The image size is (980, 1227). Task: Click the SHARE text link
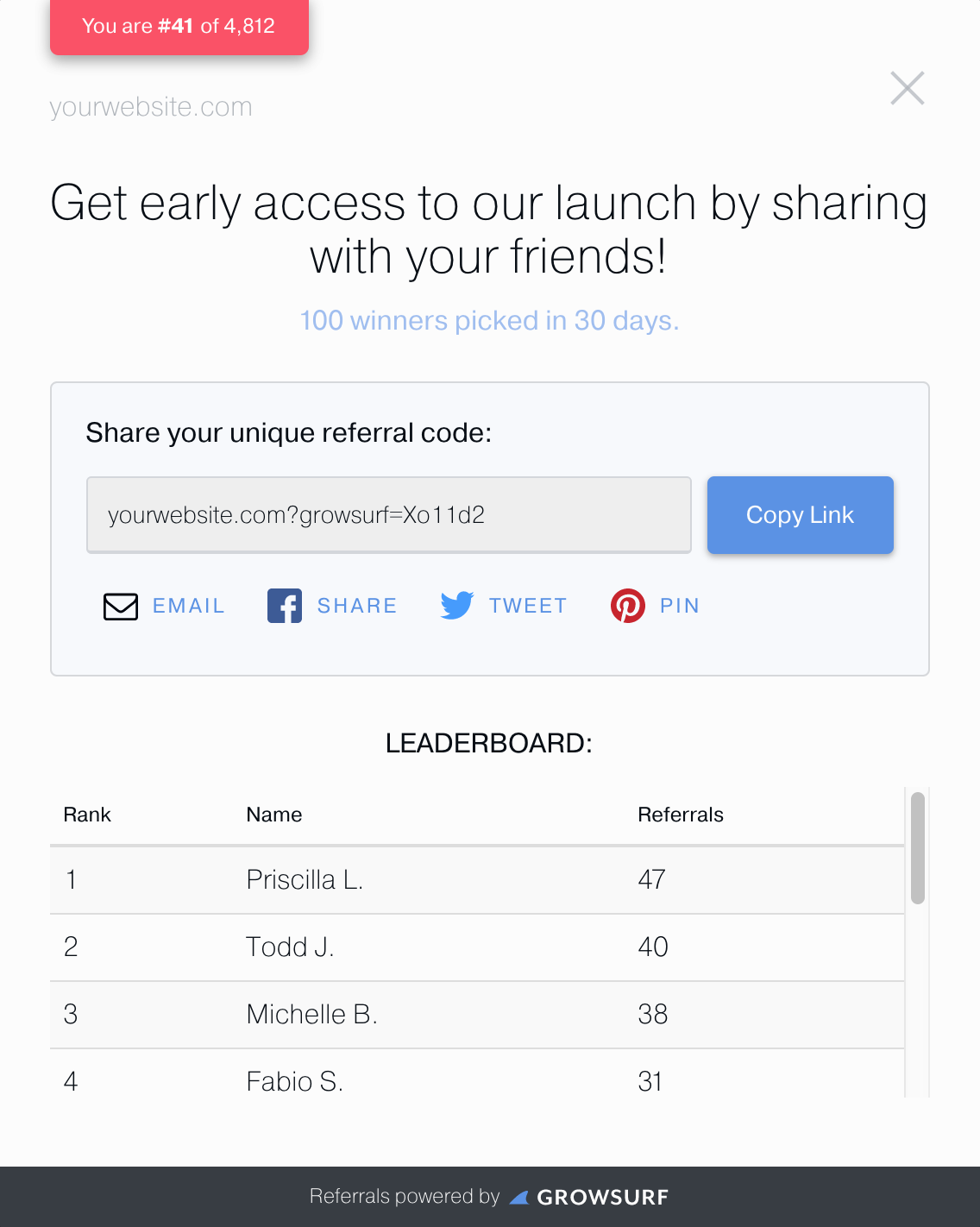(357, 606)
